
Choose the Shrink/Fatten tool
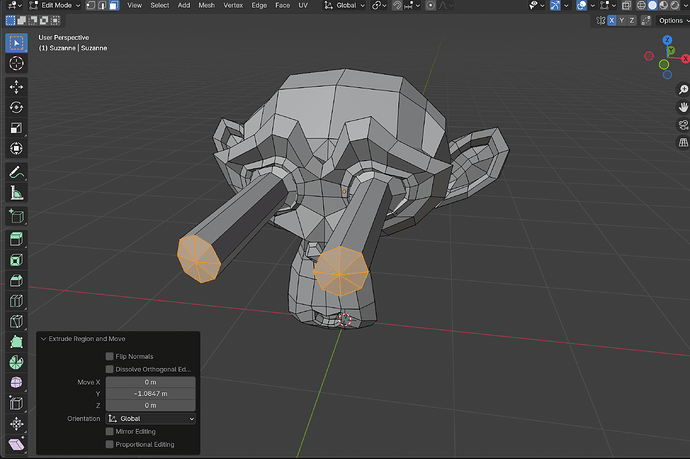16,424
